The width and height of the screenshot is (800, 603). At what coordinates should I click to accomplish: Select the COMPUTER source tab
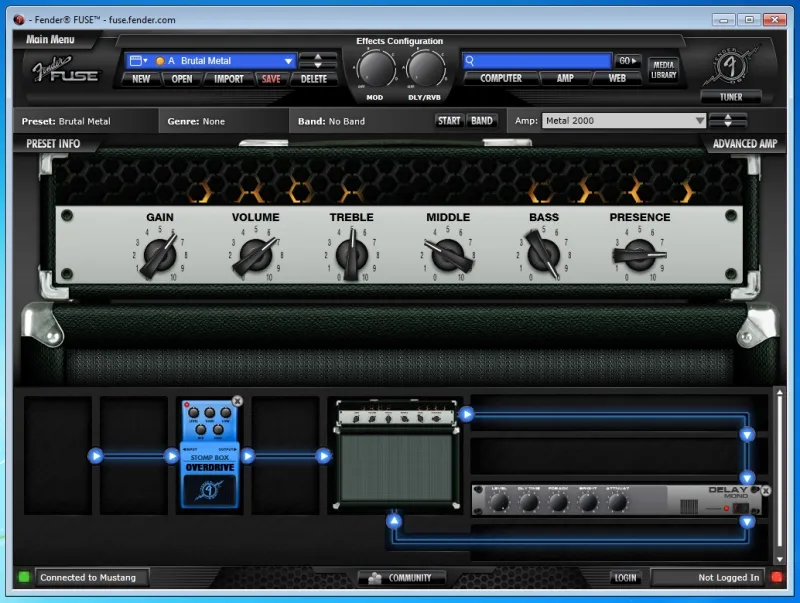coord(501,78)
